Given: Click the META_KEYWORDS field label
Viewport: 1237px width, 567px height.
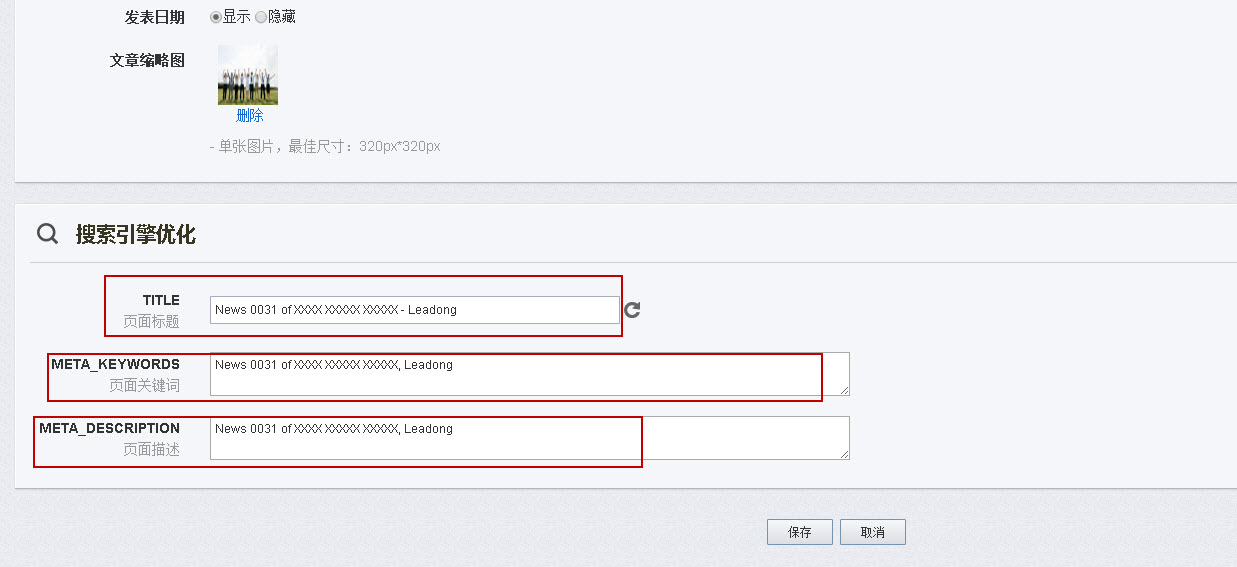Looking at the screenshot, I should pos(115,364).
